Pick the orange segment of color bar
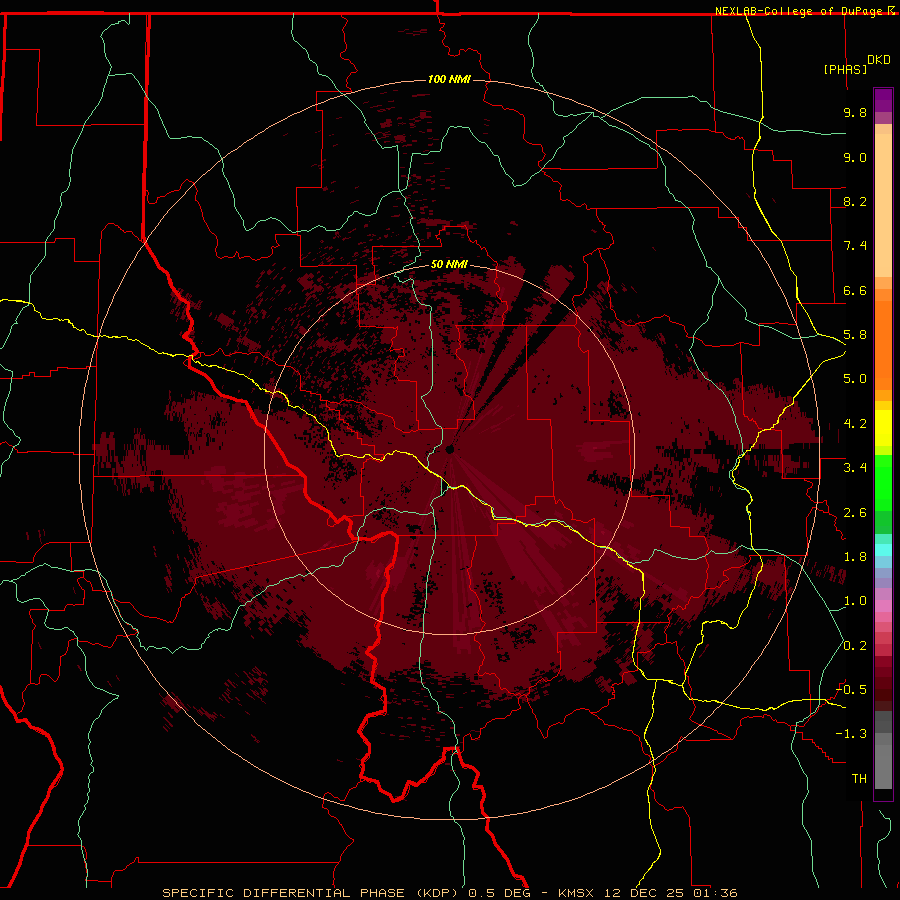The width and height of the screenshot is (900, 900). [883, 346]
